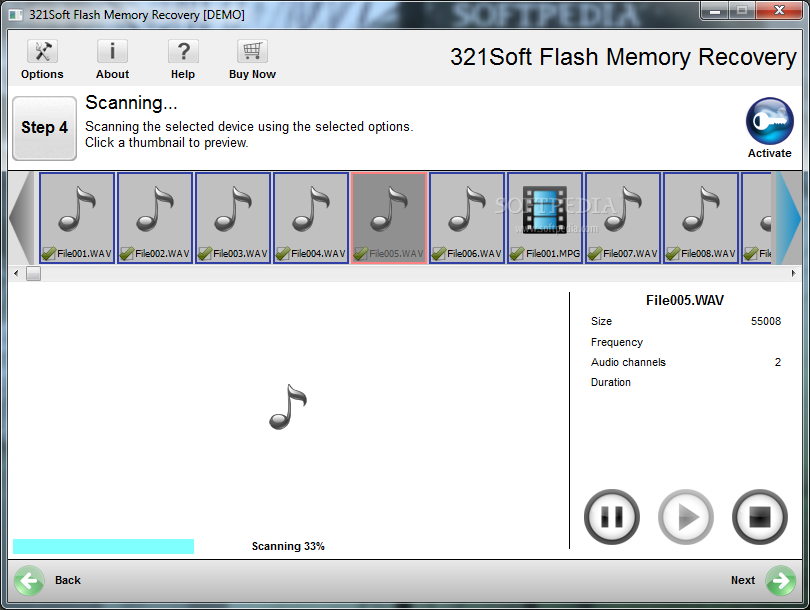Open the About info icon
The image size is (810, 610).
point(112,52)
